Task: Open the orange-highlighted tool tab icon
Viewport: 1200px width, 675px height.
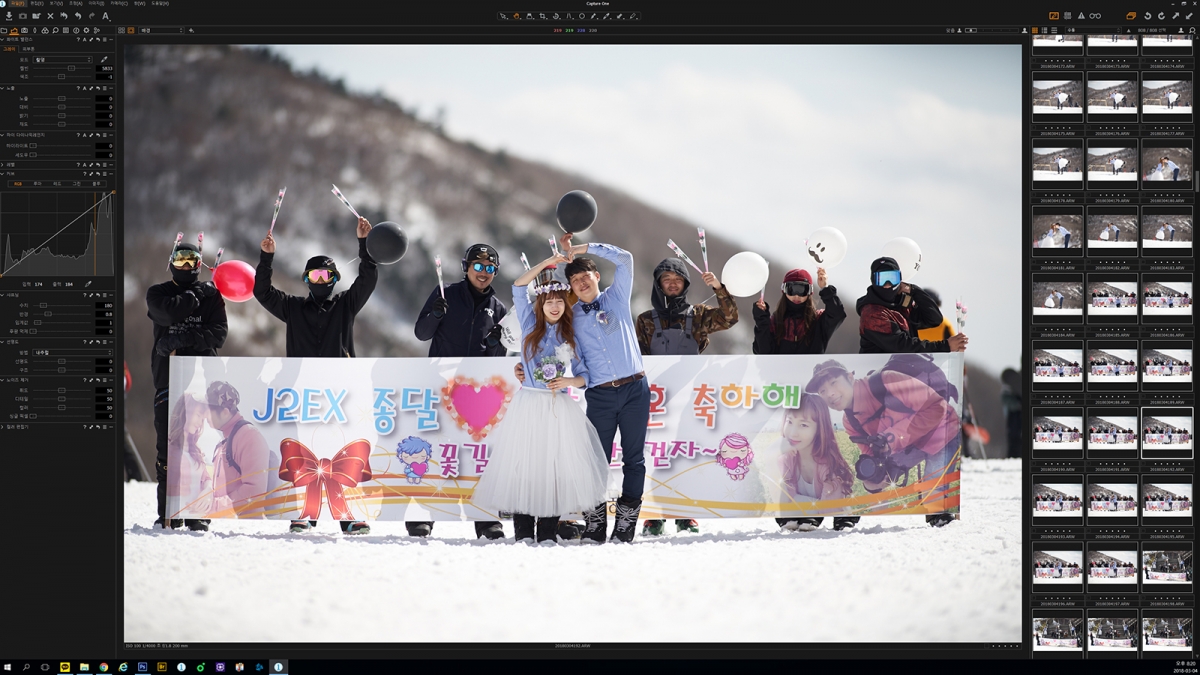Action: (x=14, y=30)
